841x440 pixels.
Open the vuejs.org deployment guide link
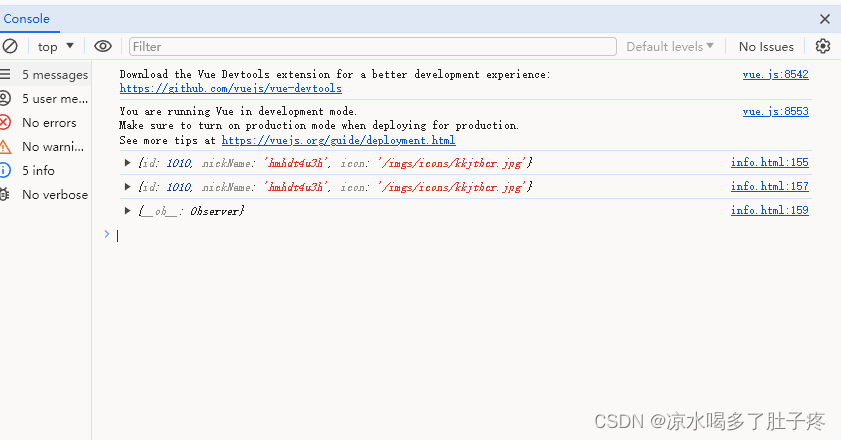point(338,141)
